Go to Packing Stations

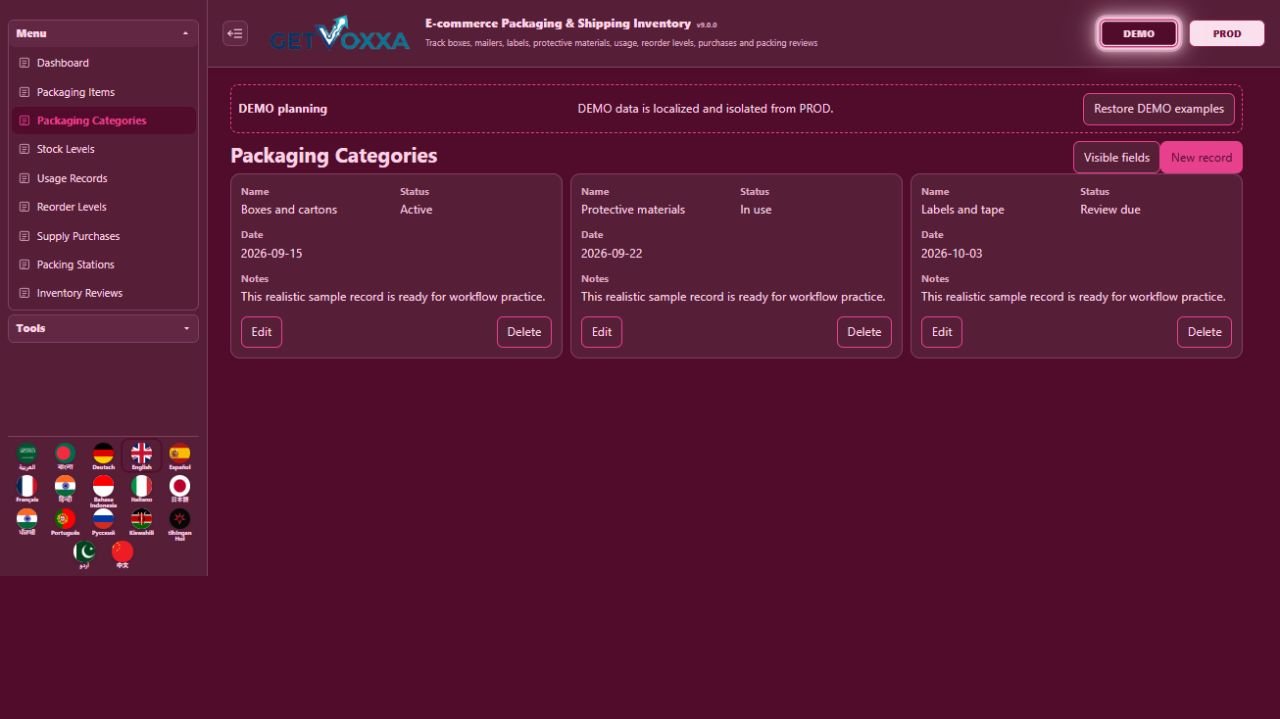[103, 265]
